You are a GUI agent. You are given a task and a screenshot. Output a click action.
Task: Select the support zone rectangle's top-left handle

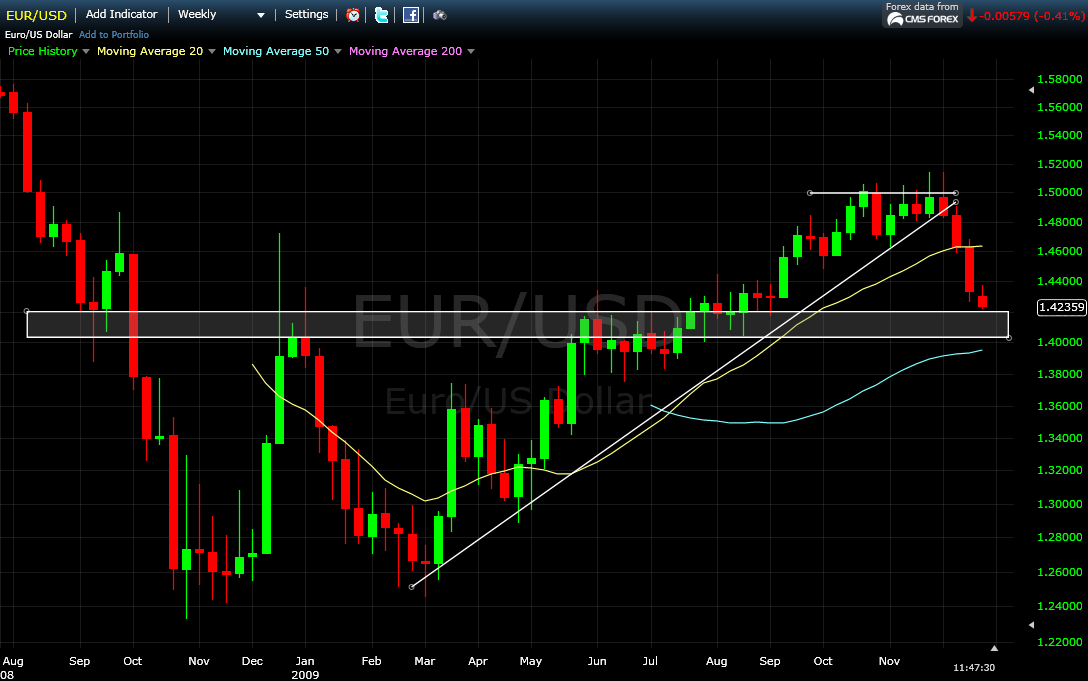[x=26, y=311]
